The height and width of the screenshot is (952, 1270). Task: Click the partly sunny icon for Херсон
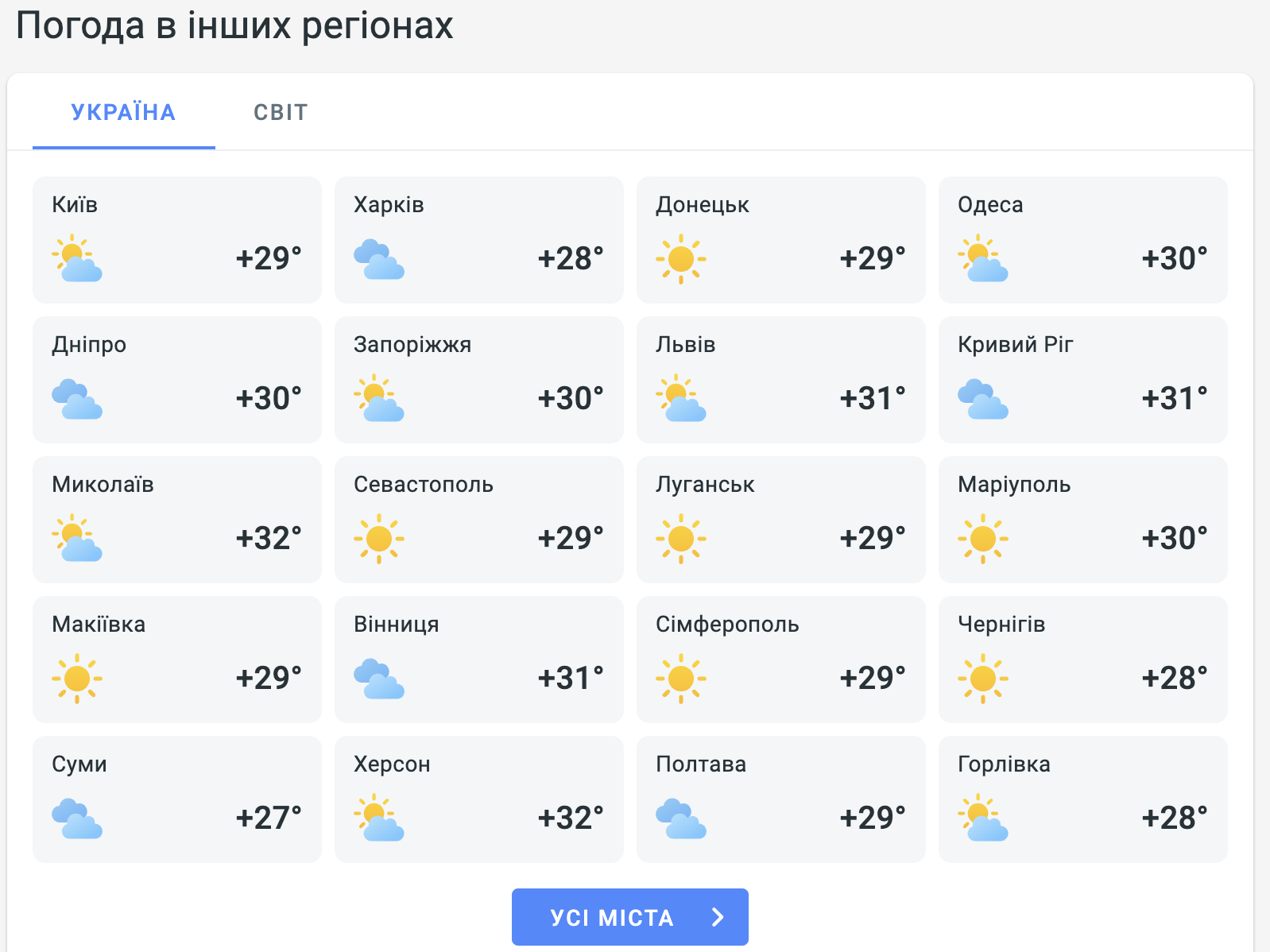click(379, 818)
